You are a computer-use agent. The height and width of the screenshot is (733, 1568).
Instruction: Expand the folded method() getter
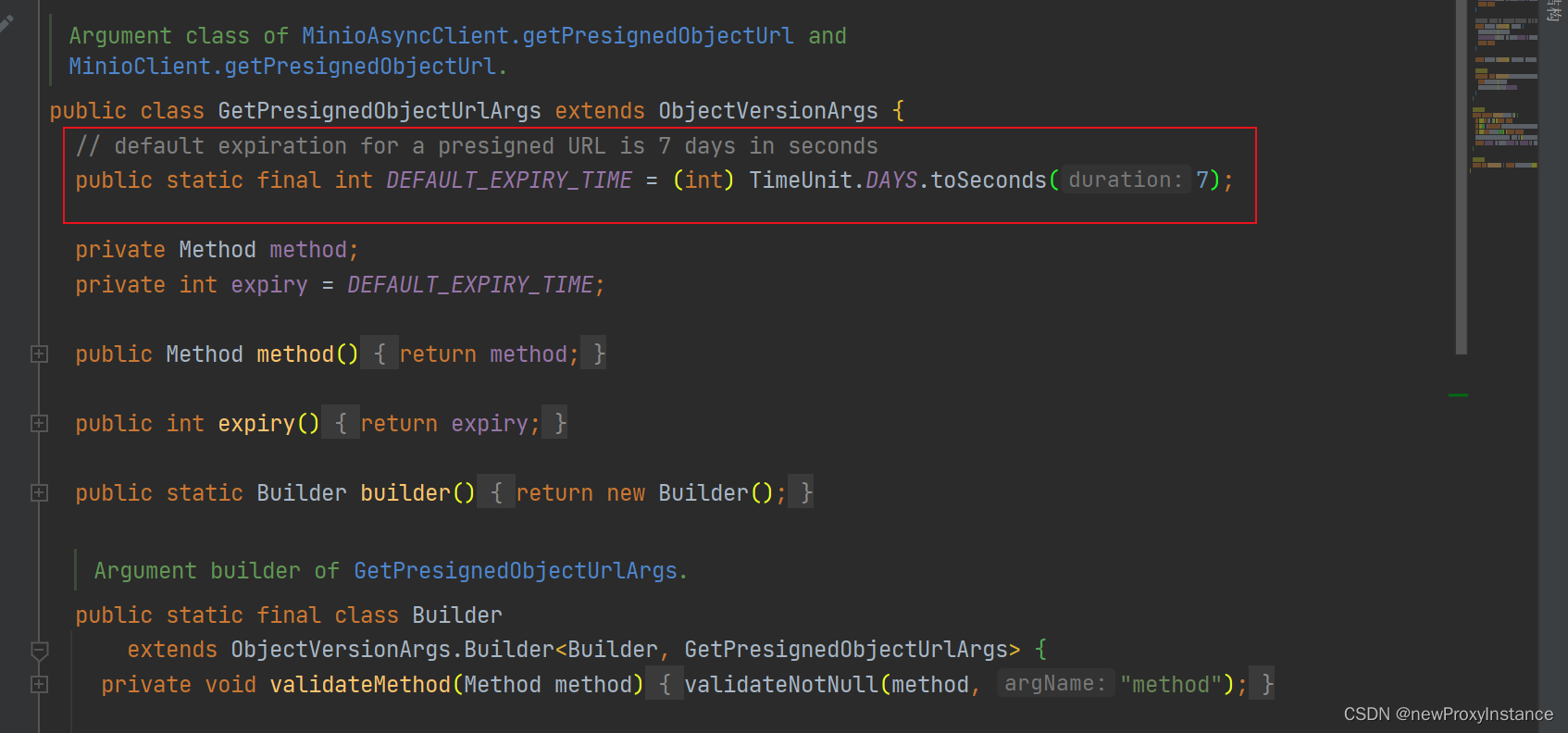click(39, 354)
